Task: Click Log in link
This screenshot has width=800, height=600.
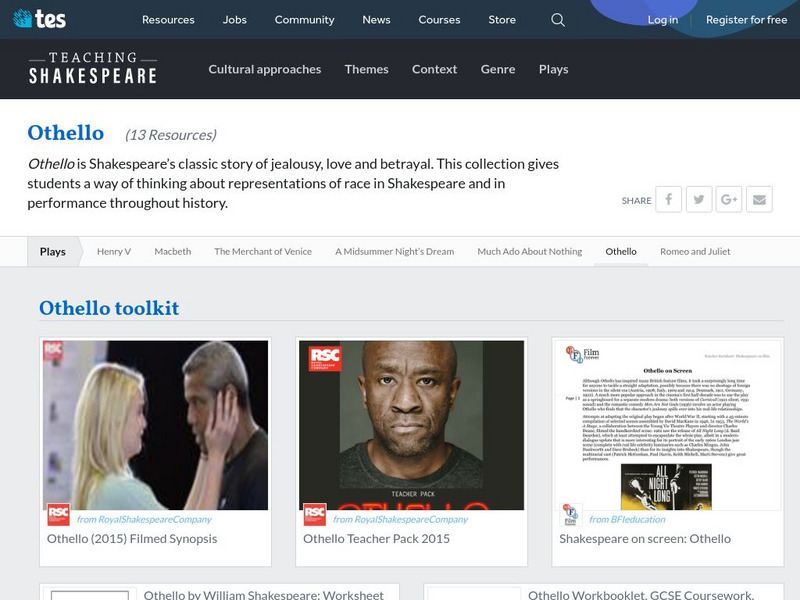Action: click(x=663, y=20)
